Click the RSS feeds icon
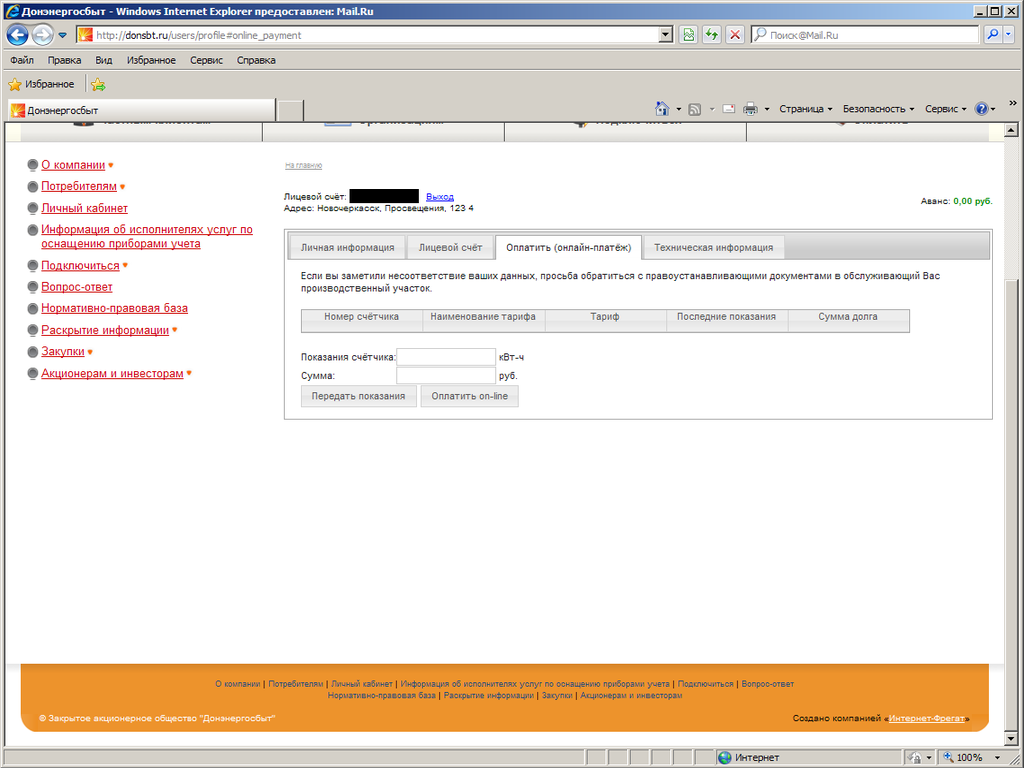 (x=695, y=109)
